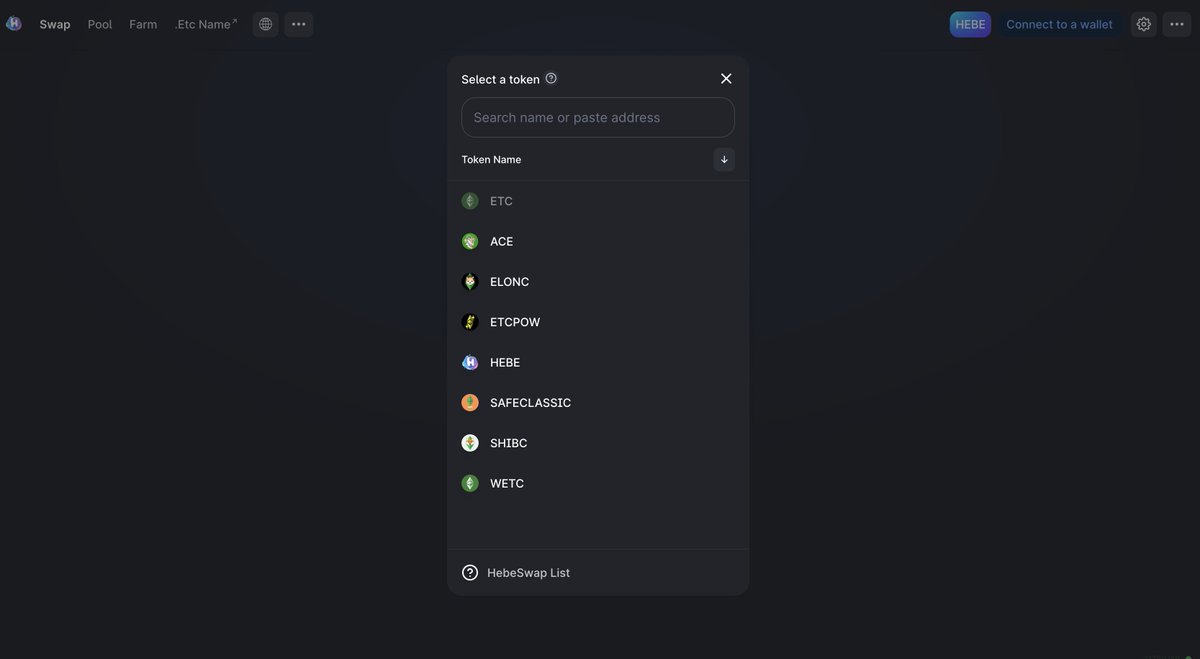Click the HebeSwap List question icon
This screenshot has height=659, width=1200.
pos(470,573)
